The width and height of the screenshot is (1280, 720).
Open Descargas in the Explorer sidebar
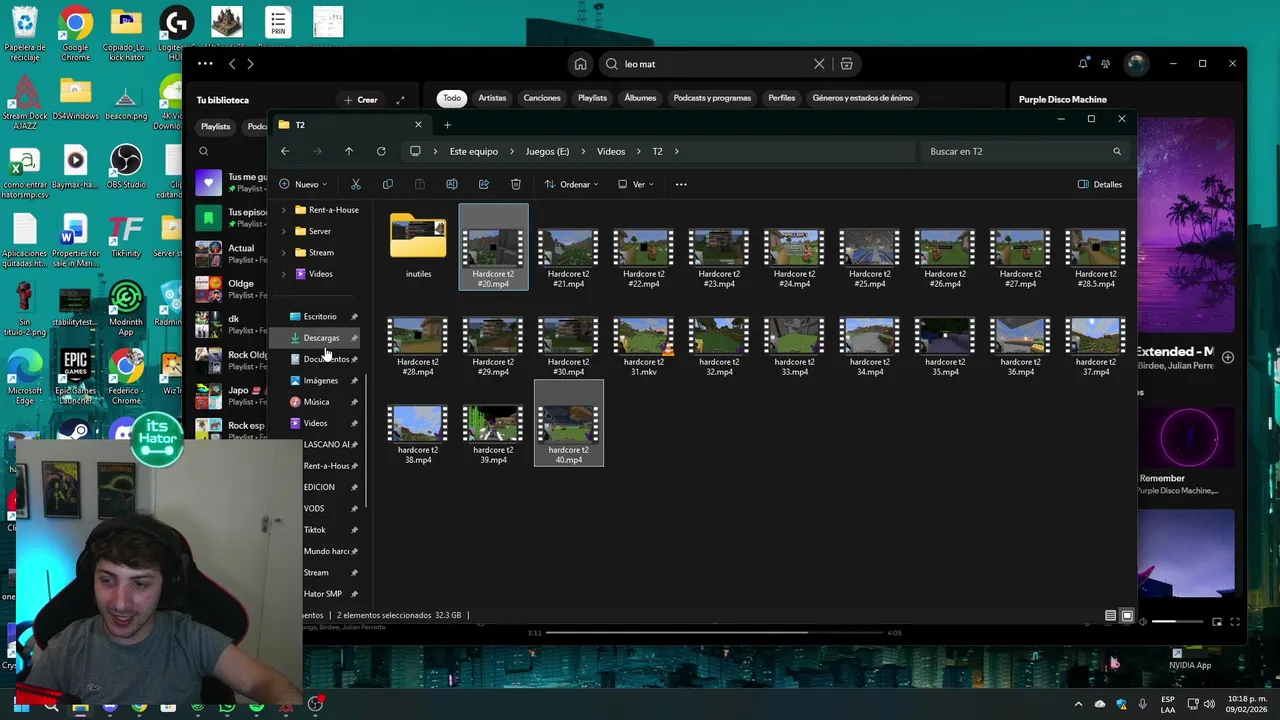coord(323,338)
